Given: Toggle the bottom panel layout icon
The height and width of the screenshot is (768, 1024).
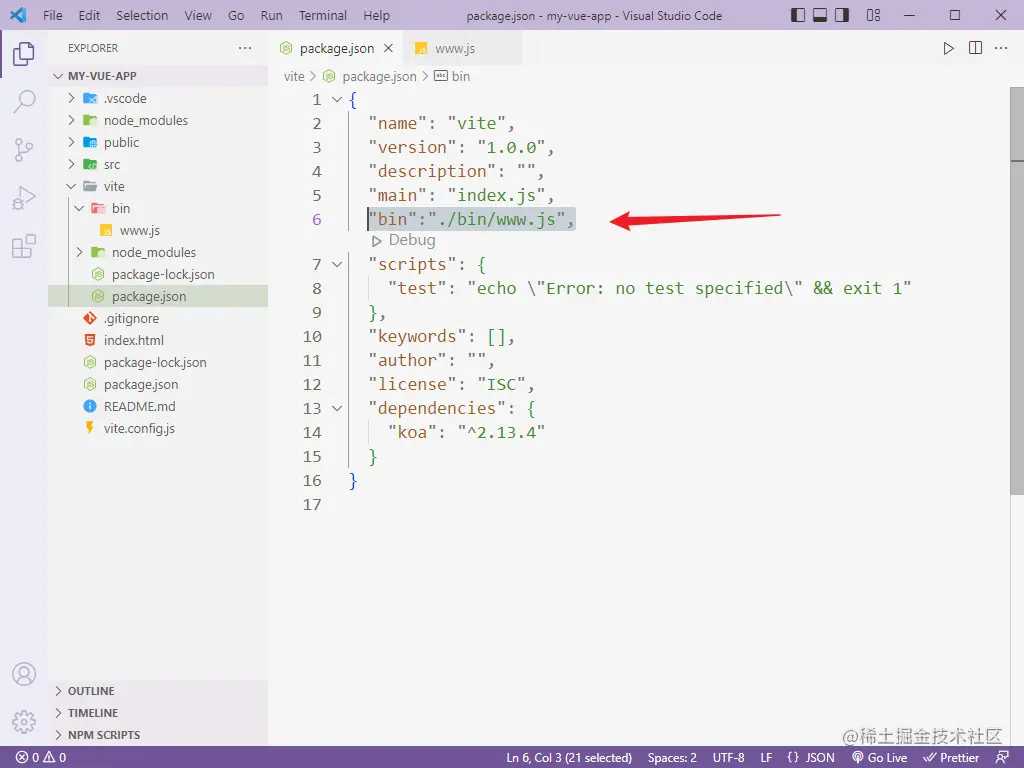Looking at the screenshot, I should (820, 15).
